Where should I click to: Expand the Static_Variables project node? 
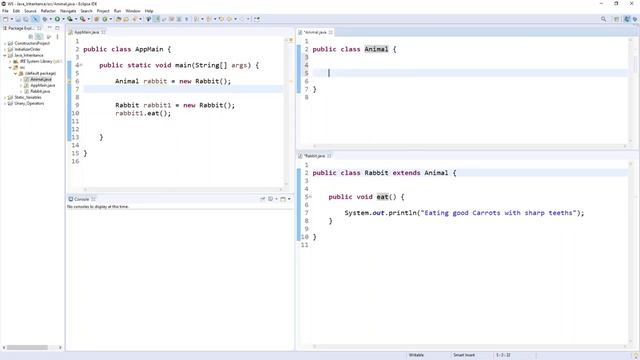point(5,98)
